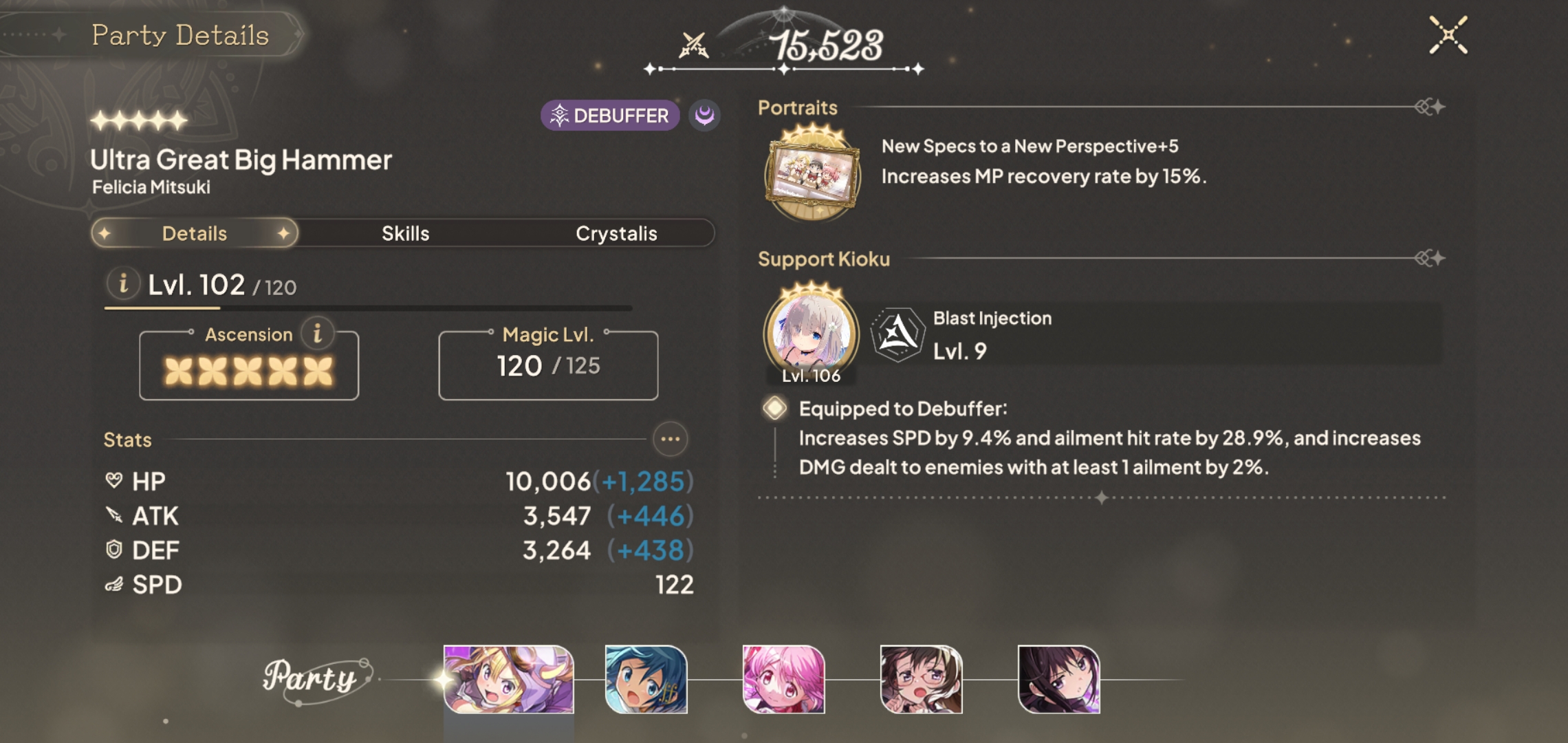Click the crossed swords power icon

[x=693, y=46]
